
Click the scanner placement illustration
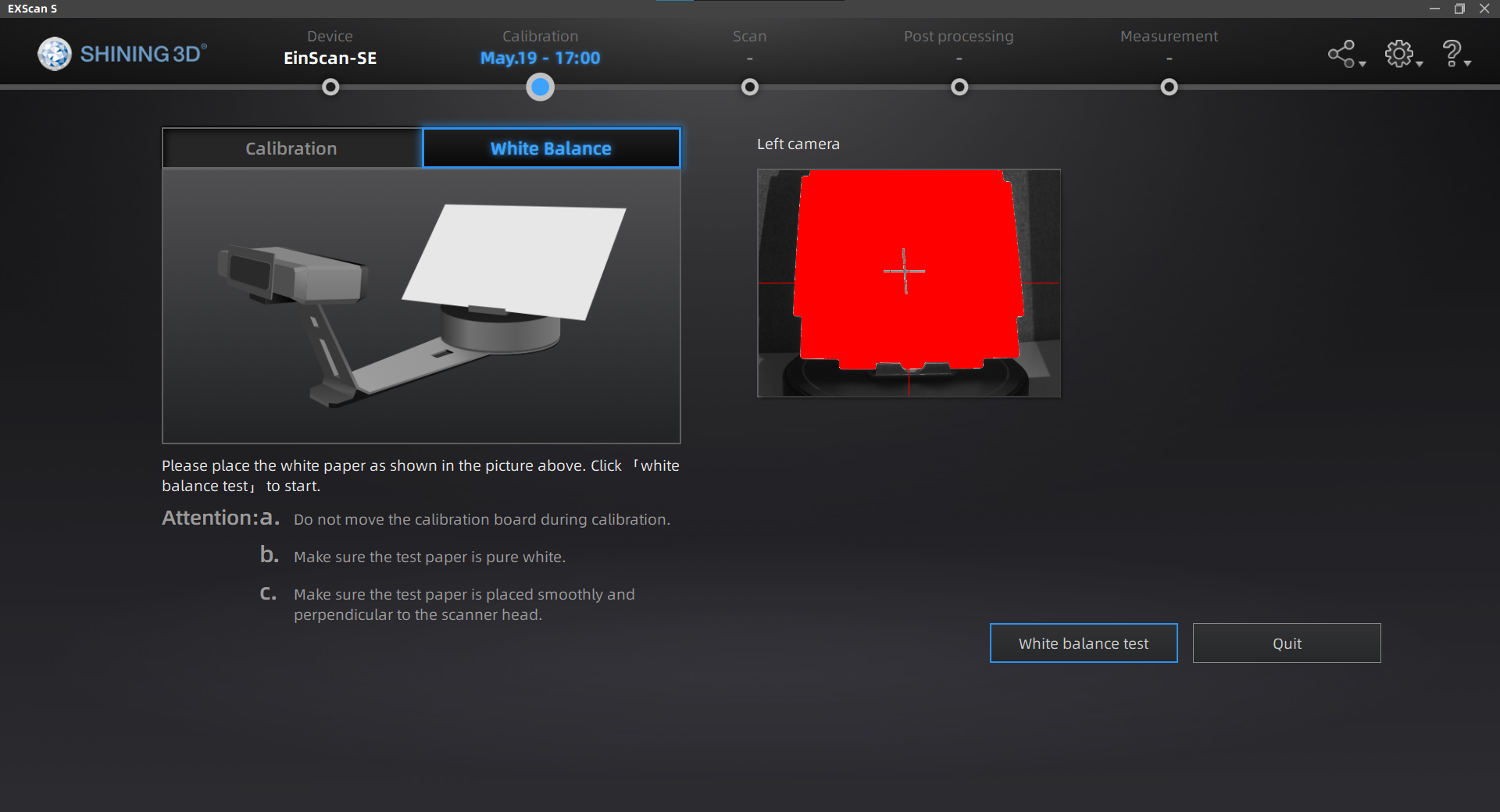pos(421,304)
